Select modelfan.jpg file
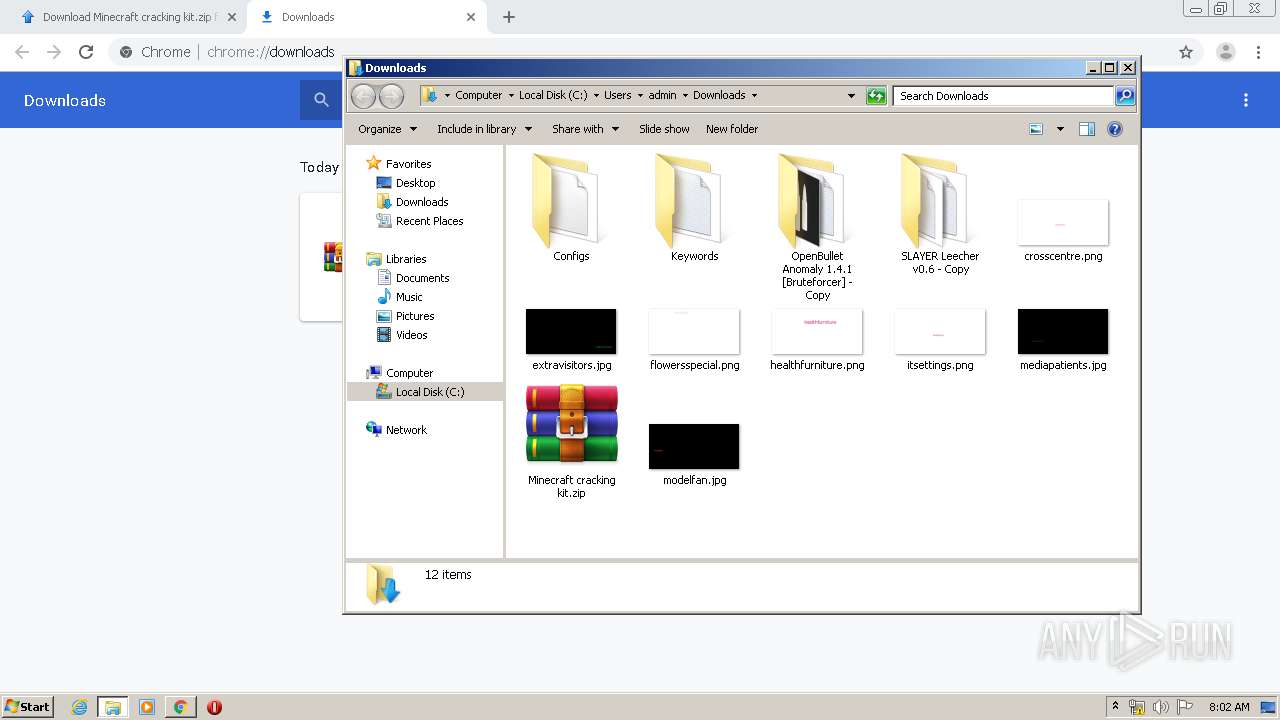 tap(694, 455)
